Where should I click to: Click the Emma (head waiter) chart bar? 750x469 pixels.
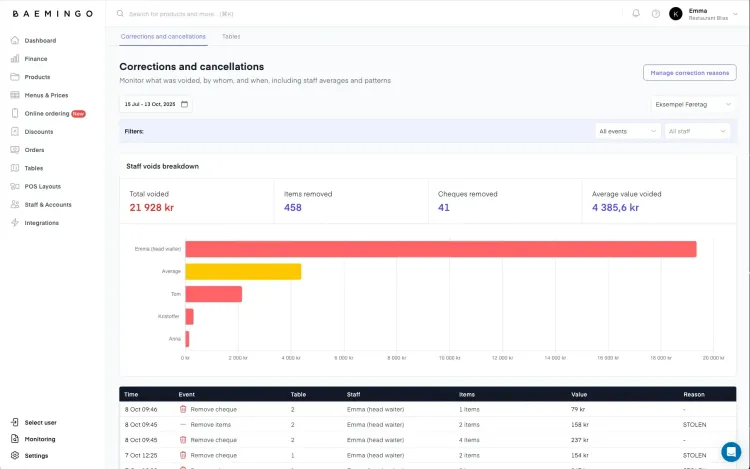[x=440, y=249]
